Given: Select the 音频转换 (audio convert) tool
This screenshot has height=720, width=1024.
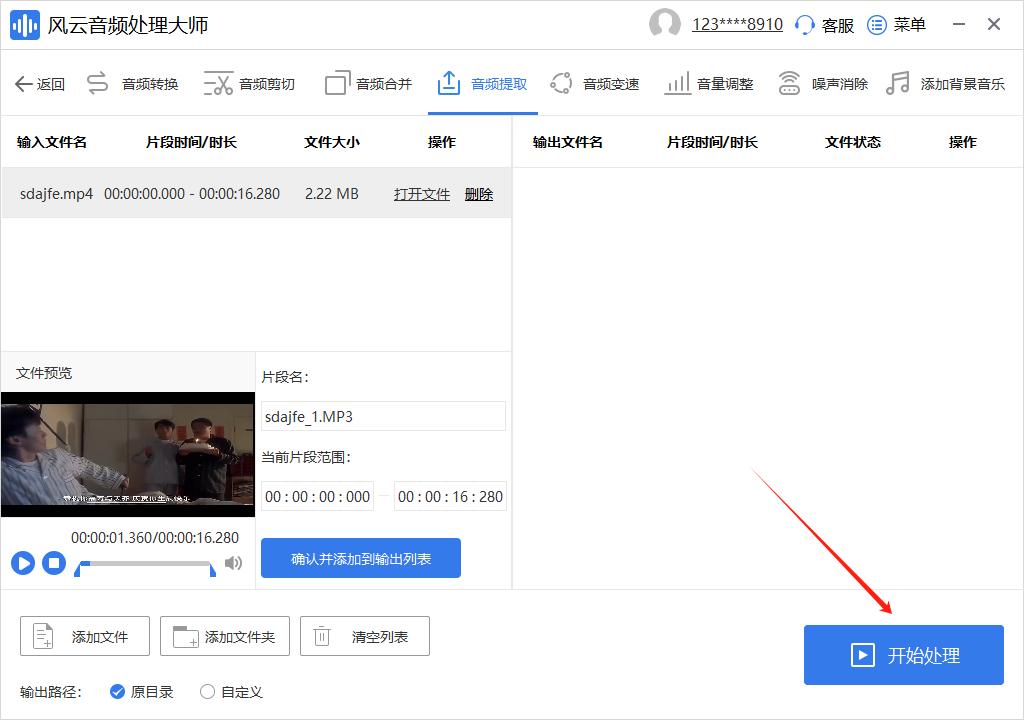Looking at the screenshot, I should [x=130, y=82].
